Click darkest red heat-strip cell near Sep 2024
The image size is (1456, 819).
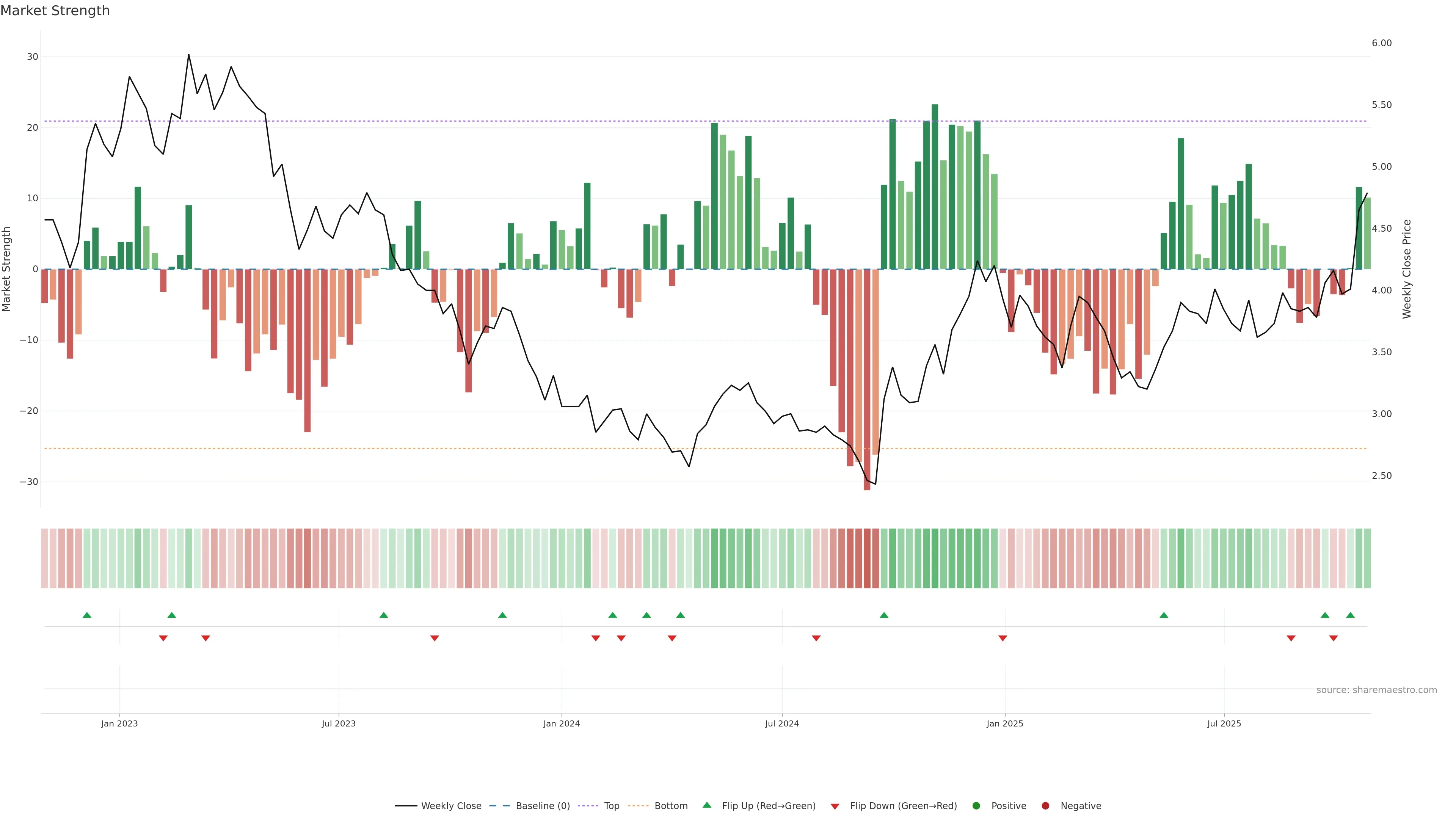[x=867, y=559]
